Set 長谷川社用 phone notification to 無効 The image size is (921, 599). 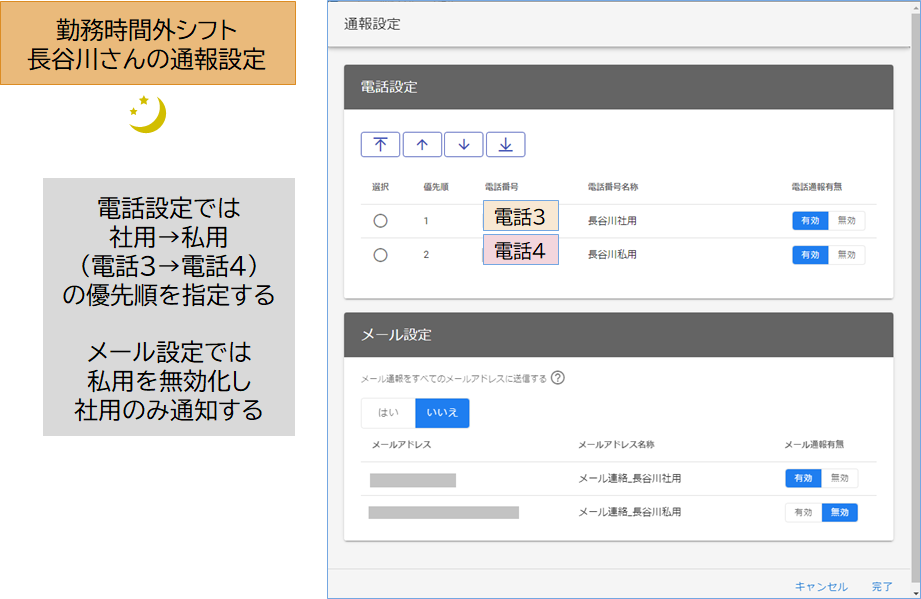[846, 221]
